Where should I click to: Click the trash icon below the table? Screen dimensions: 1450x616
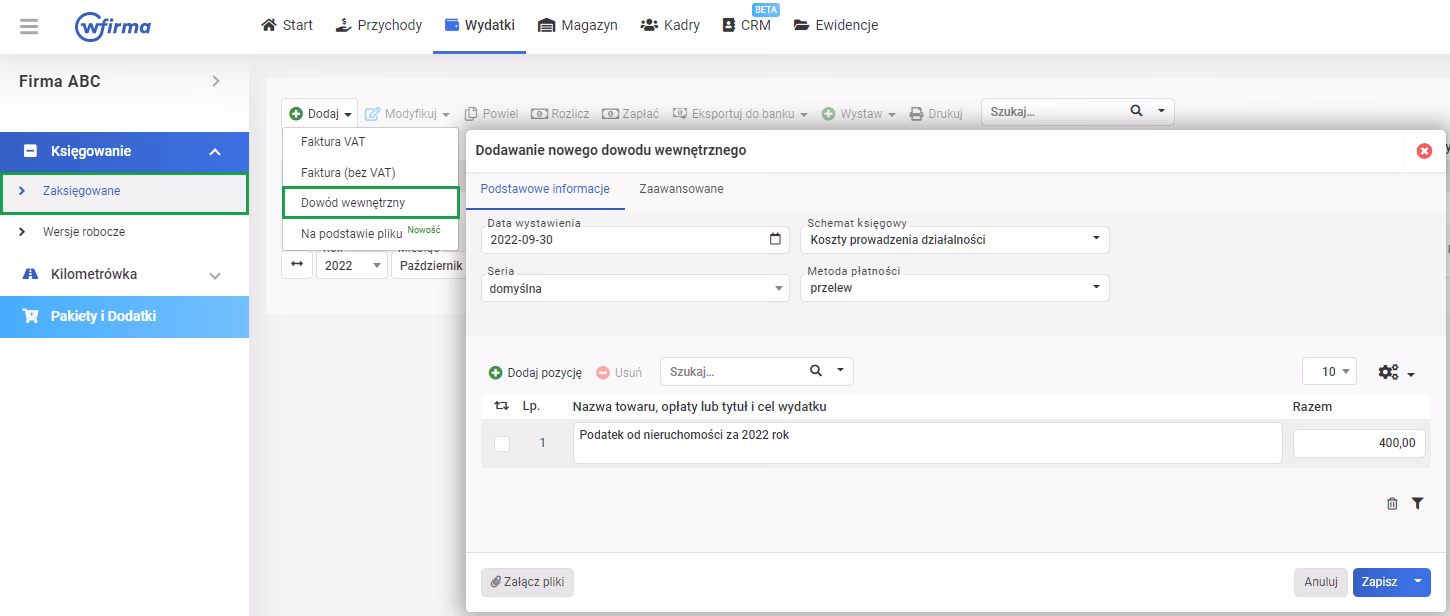coord(1392,504)
